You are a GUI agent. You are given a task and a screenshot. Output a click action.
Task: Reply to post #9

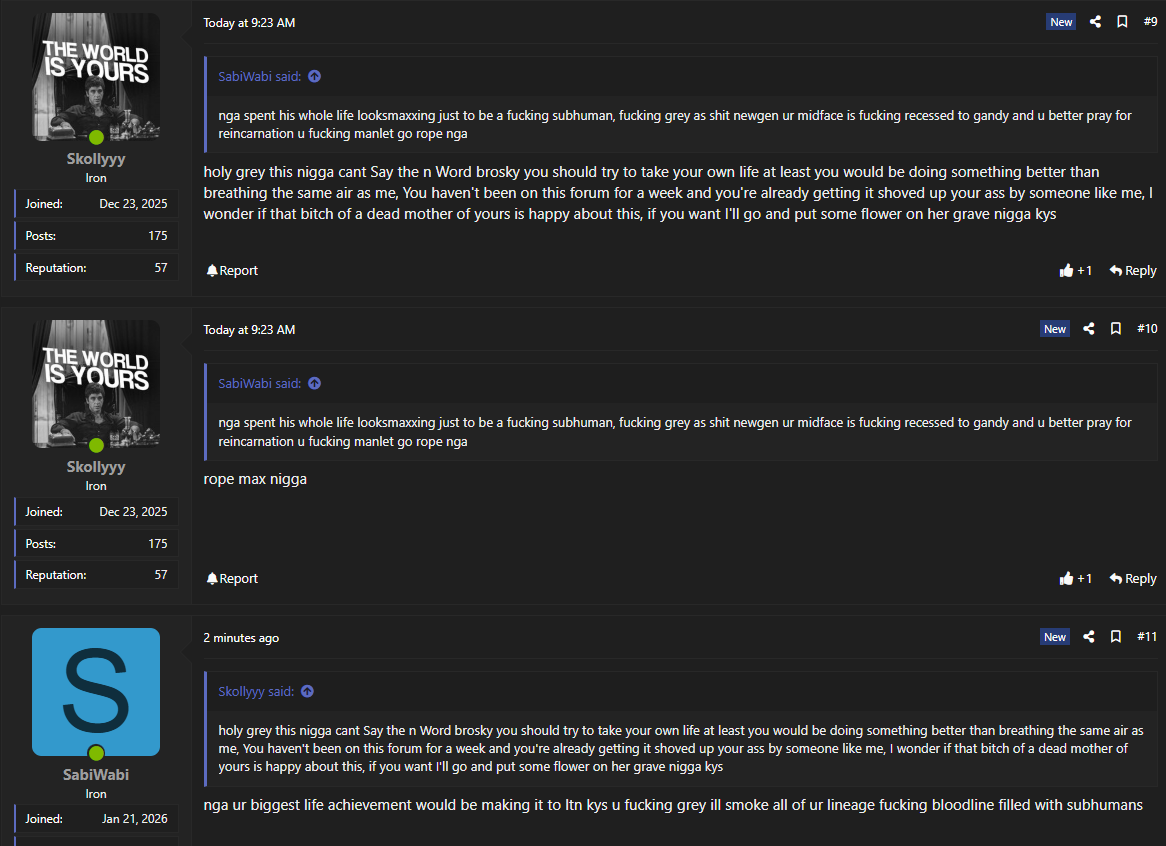point(1133,271)
